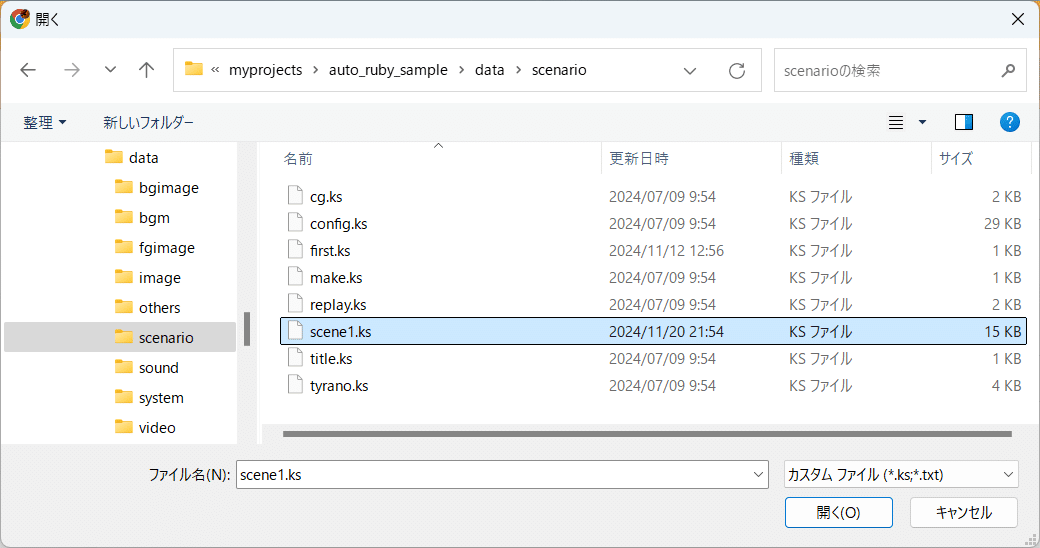This screenshot has height=548, width=1040.
Task: Click file icon of make.ks
Action: point(295,277)
